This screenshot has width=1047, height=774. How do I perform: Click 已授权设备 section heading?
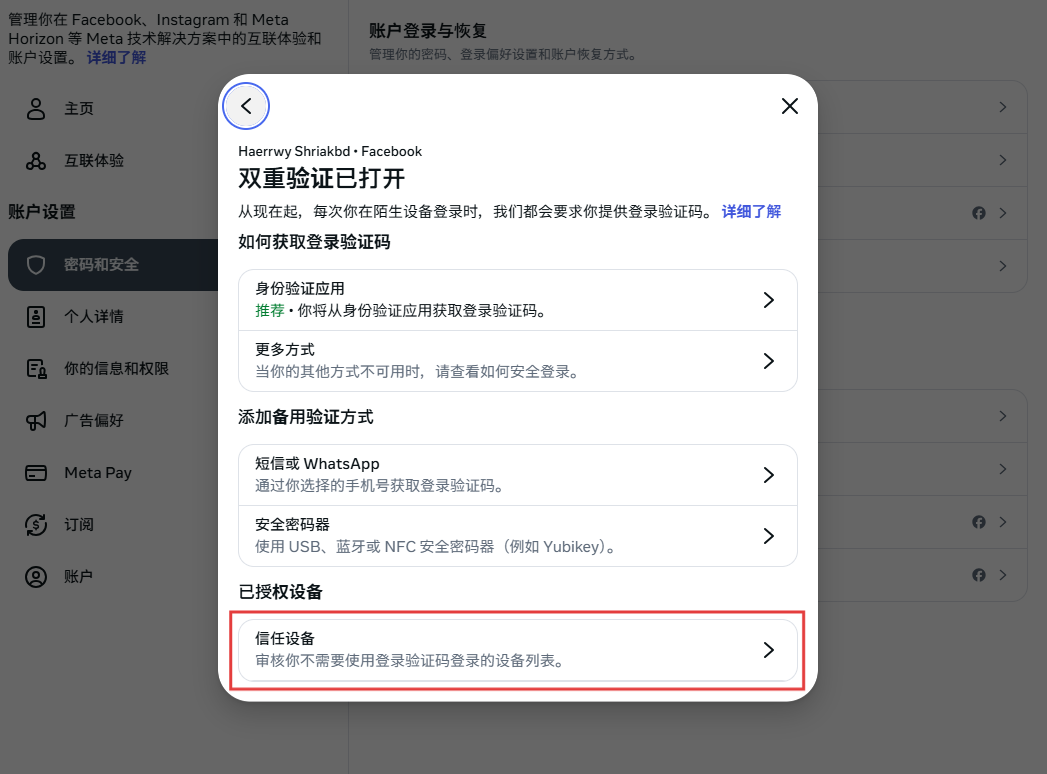click(280, 592)
